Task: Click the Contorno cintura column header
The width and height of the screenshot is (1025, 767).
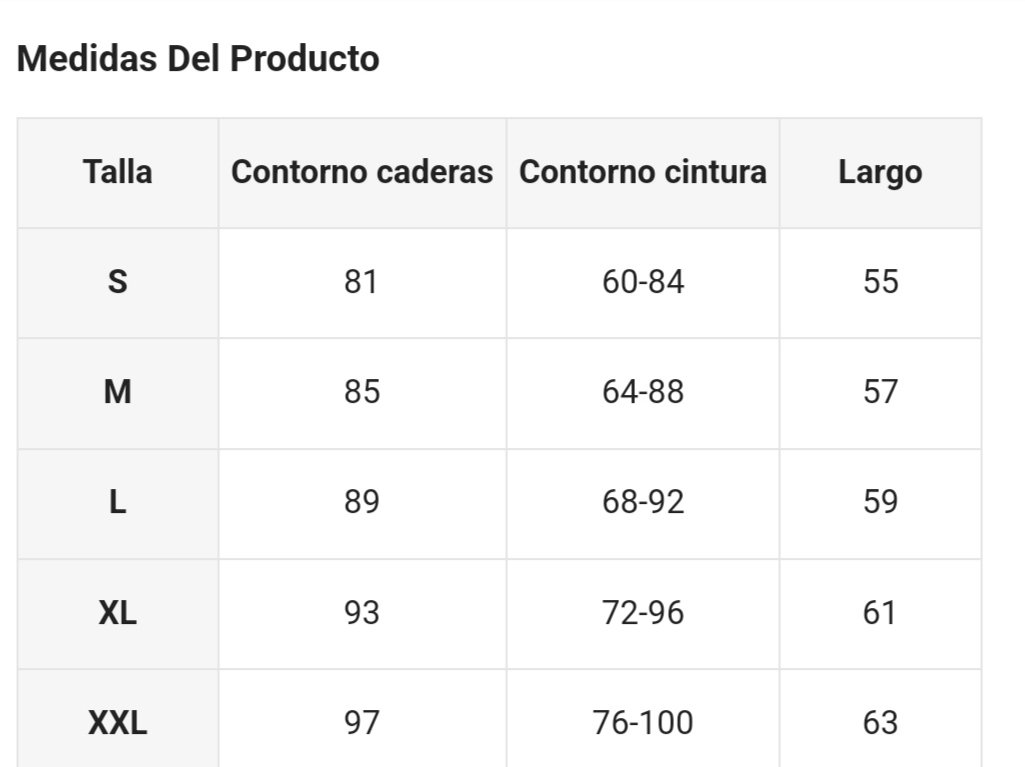Action: pyautogui.click(x=643, y=173)
